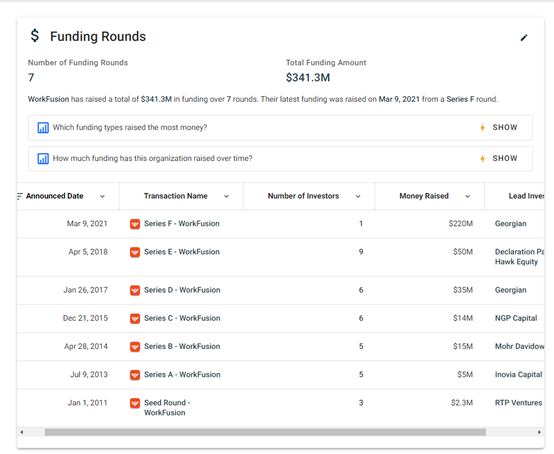Click the Mar 9, 2021 date cell
The width and height of the screenshot is (554, 454).
[x=87, y=224]
